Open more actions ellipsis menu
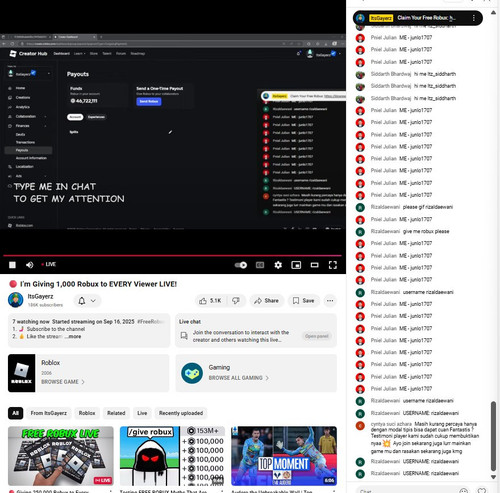Image resolution: width=500 pixels, height=493 pixels. pyautogui.click(x=330, y=301)
